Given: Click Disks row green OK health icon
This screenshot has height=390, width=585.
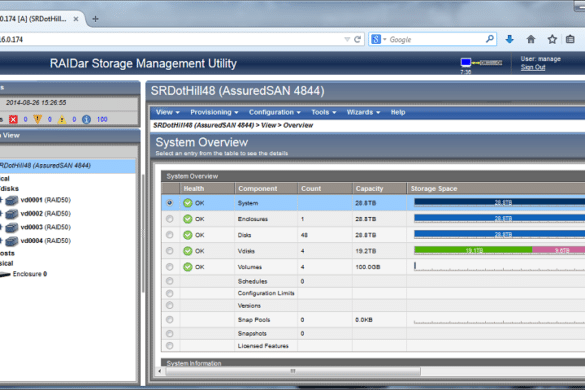Looking at the screenshot, I should (x=188, y=235).
